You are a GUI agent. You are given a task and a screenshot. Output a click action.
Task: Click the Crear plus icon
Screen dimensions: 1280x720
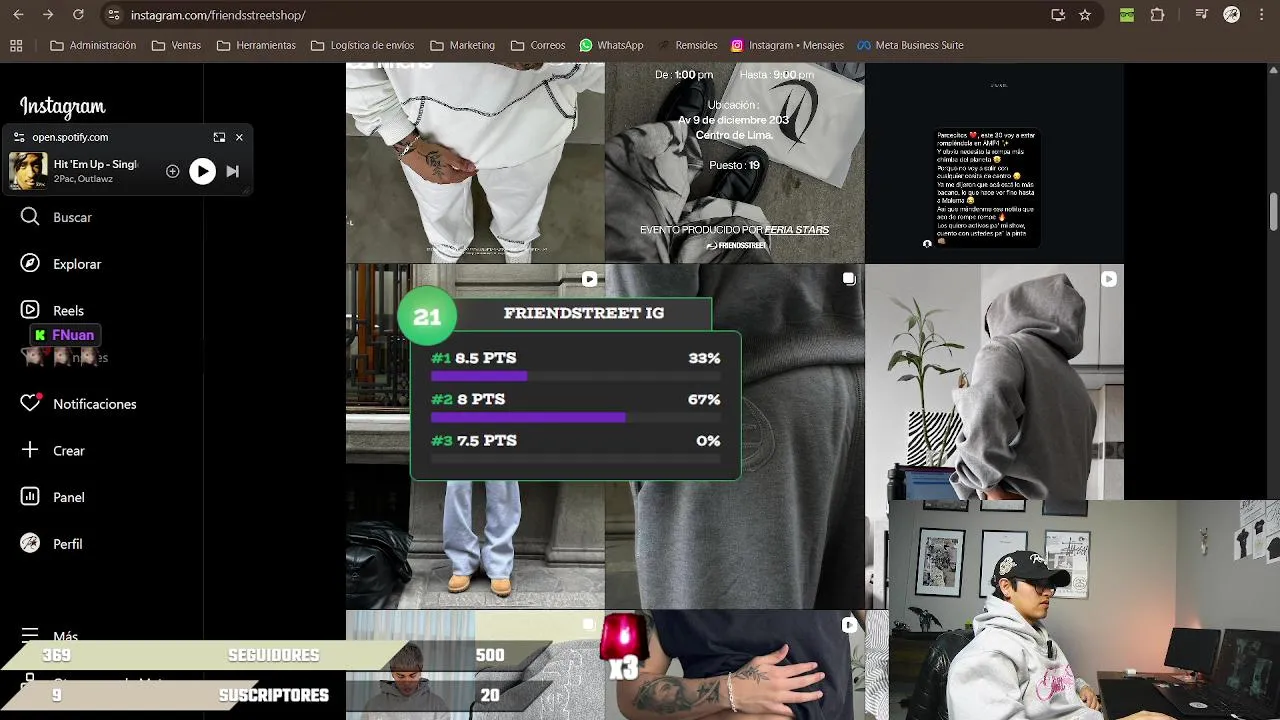click(30, 450)
